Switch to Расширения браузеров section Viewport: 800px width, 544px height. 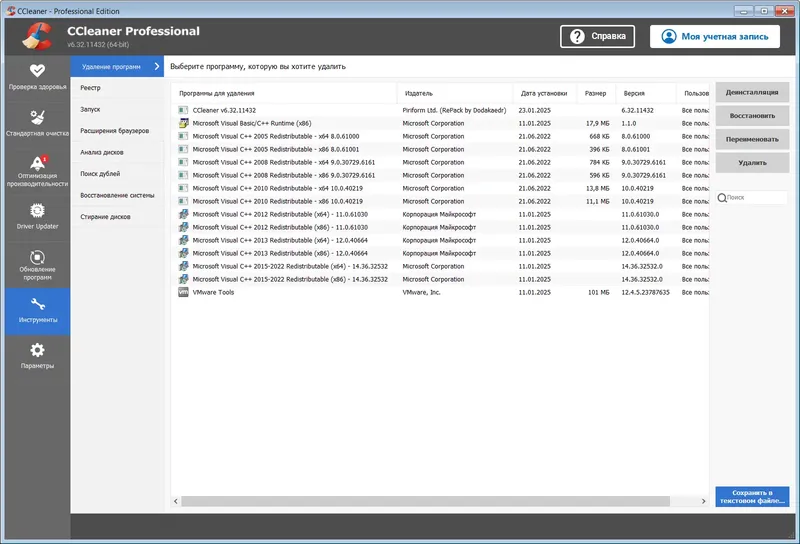click(x=117, y=131)
